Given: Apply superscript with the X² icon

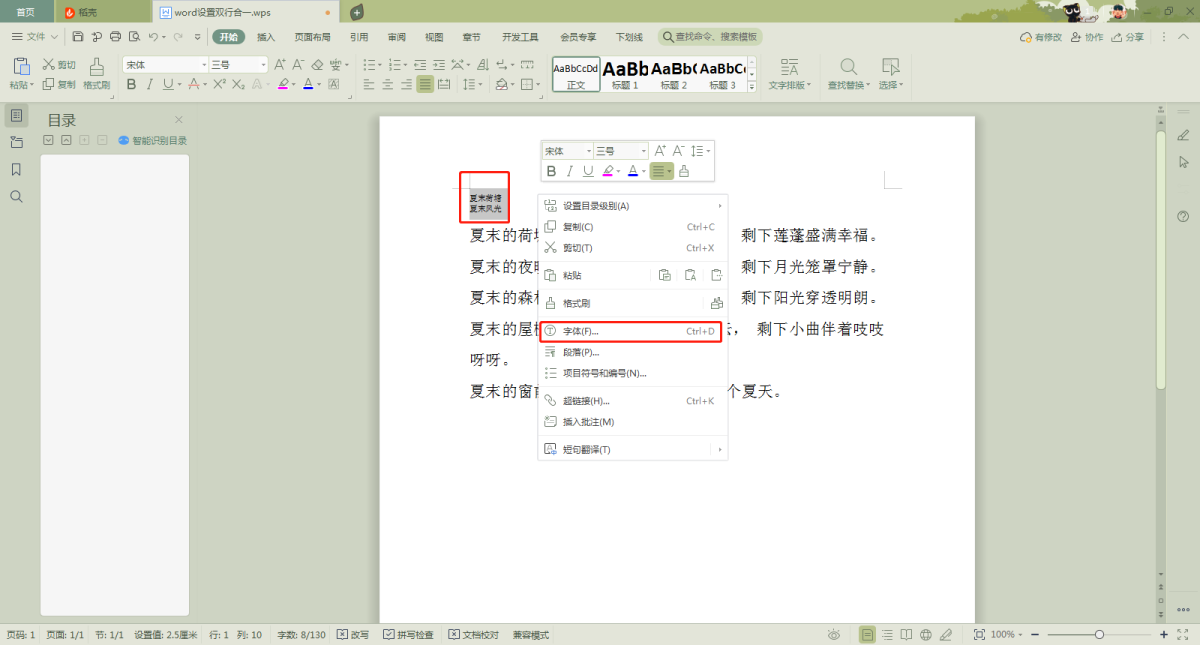Looking at the screenshot, I should [x=219, y=85].
